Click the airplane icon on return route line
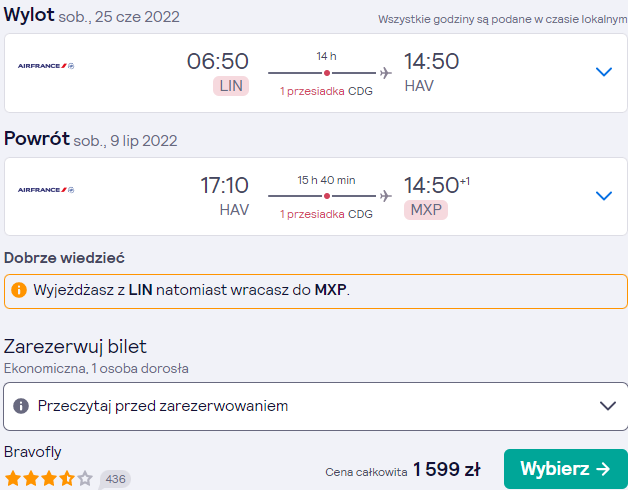 click(x=385, y=196)
